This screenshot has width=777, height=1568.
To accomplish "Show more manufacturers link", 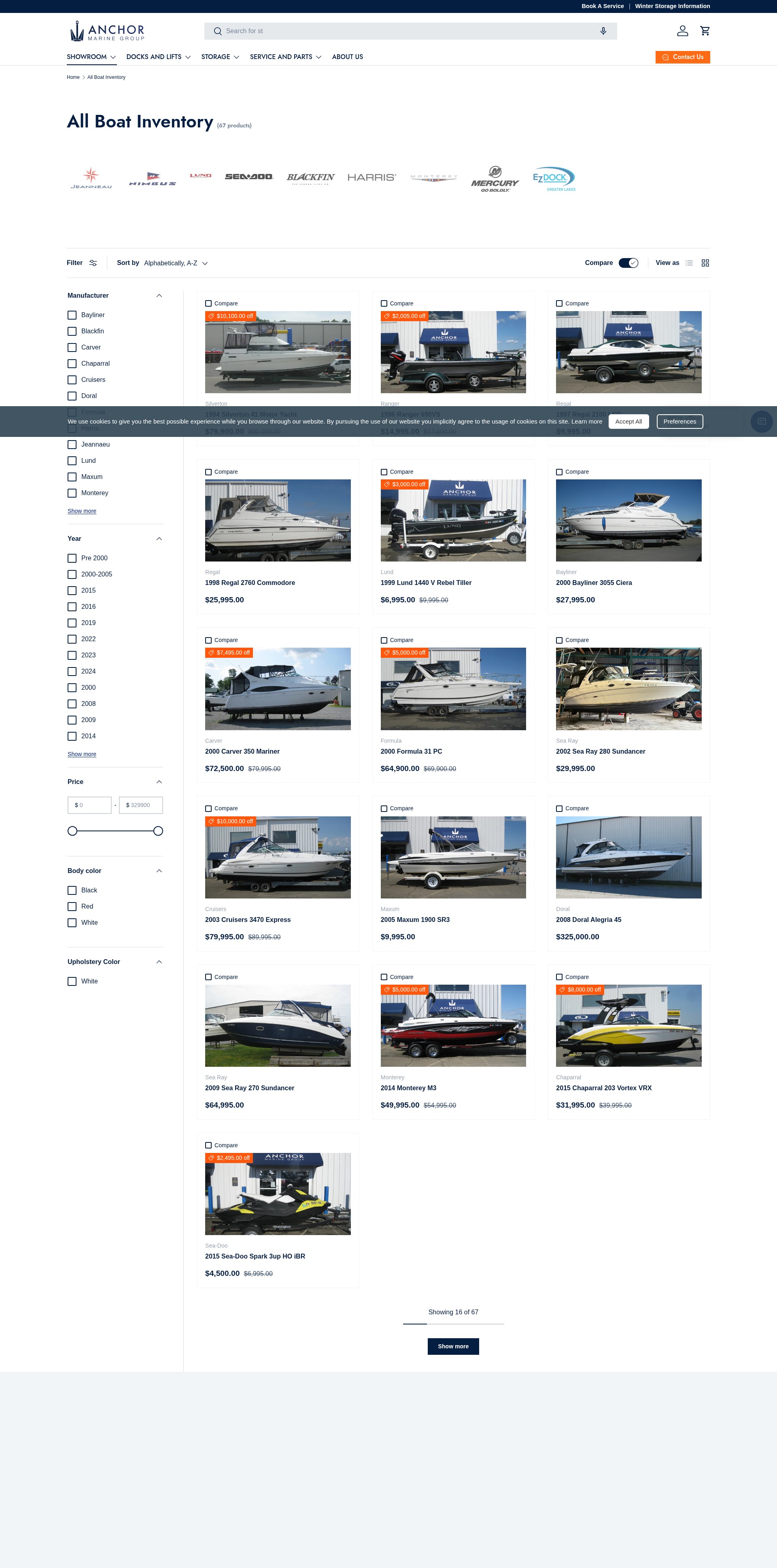I will (82, 511).
